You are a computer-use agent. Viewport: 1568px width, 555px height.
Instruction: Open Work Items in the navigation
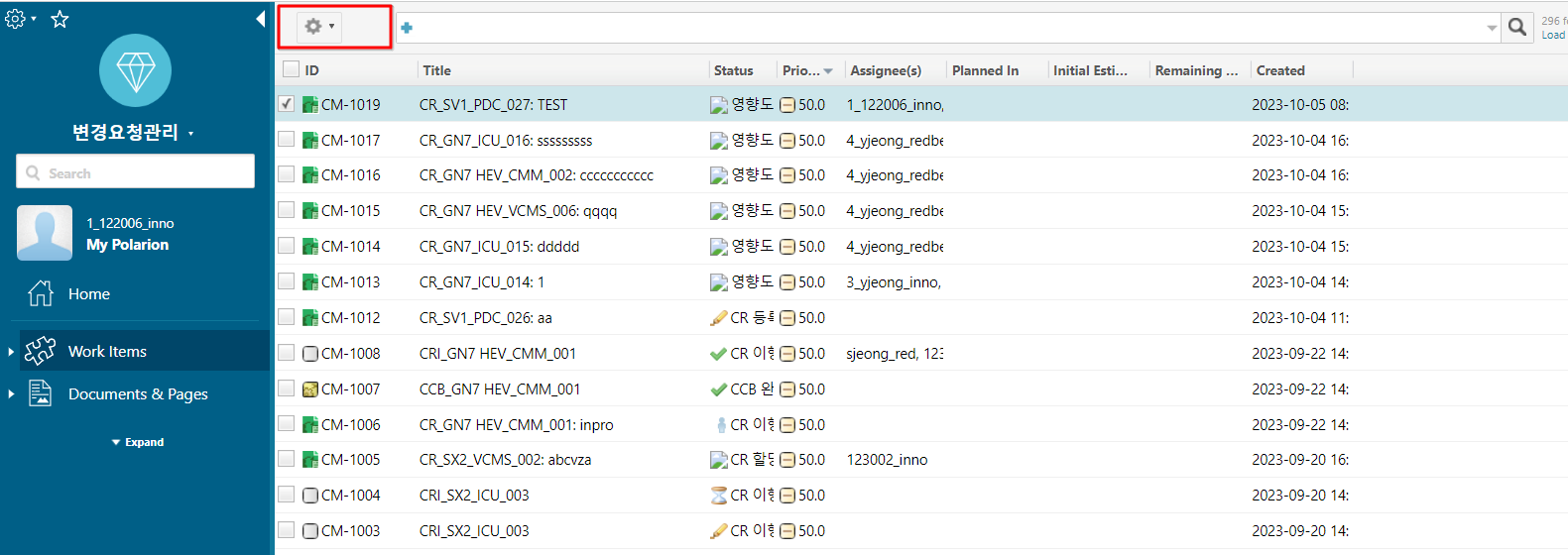tap(107, 352)
